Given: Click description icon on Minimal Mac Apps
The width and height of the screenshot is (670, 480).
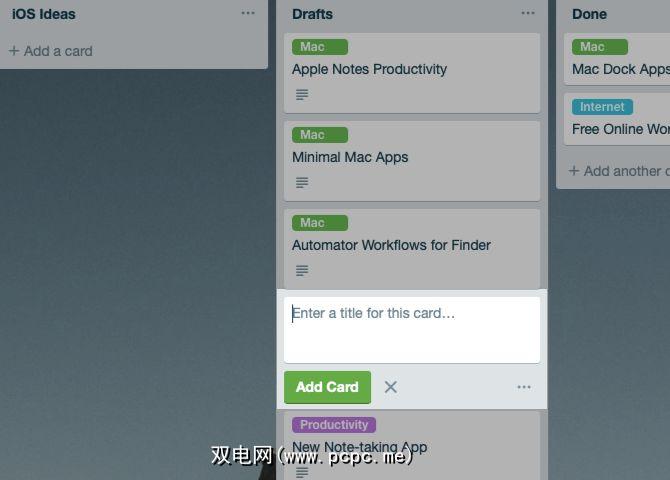Looking at the screenshot, I should (x=302, y=183).
